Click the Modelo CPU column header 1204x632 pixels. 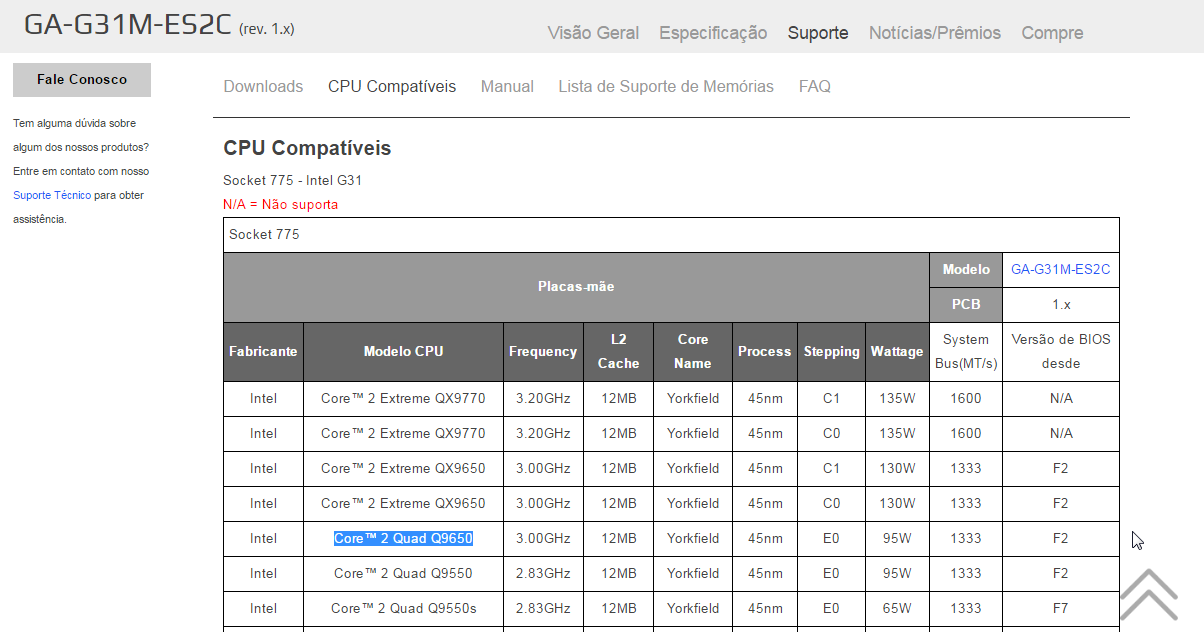(403, 351)
